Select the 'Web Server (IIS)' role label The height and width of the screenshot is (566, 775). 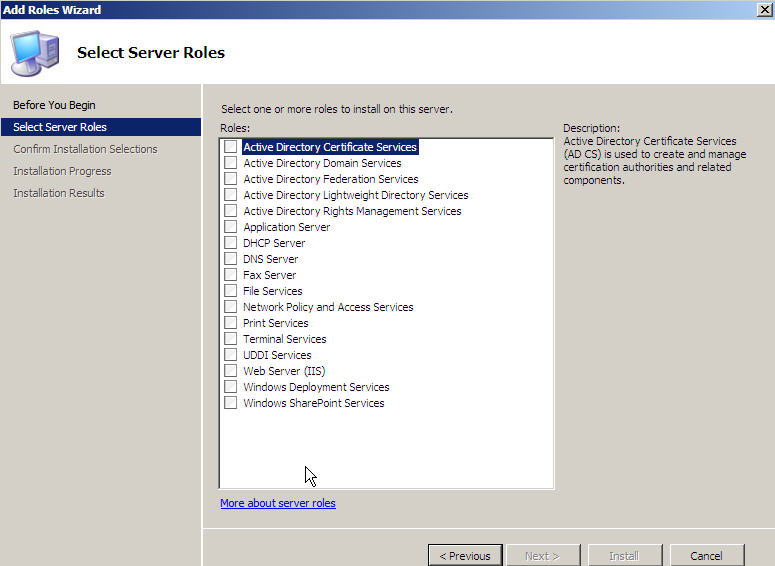[284, 371]
